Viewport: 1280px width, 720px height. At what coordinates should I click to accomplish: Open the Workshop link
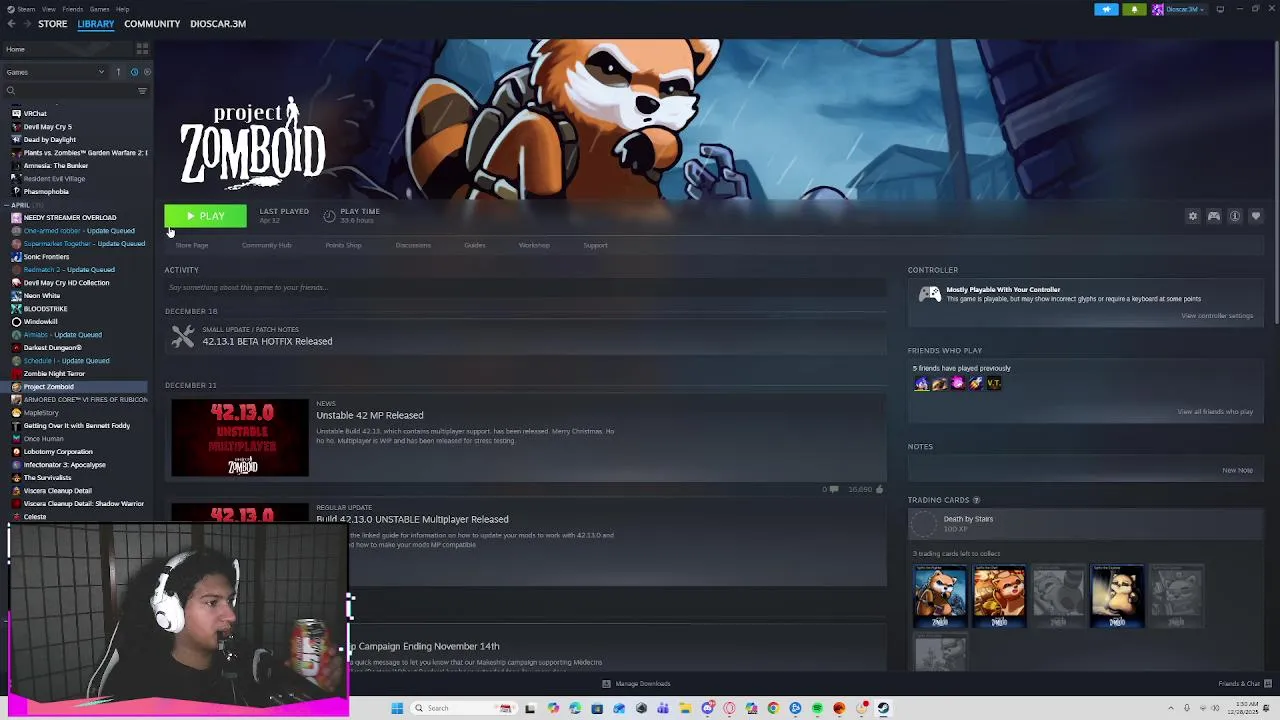tap(534, 245)
